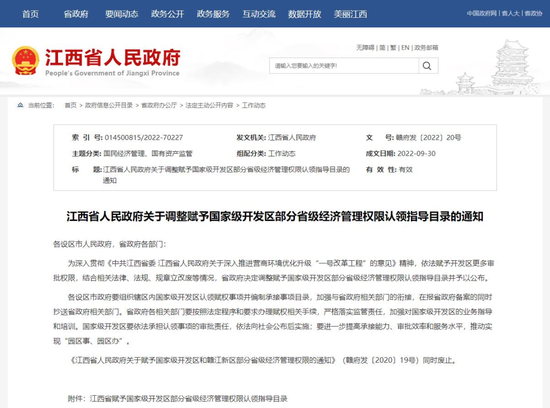Click 工作动态 breadcrumb link
The height and width of the screenshot is (408, 550).
coord(254,105)
